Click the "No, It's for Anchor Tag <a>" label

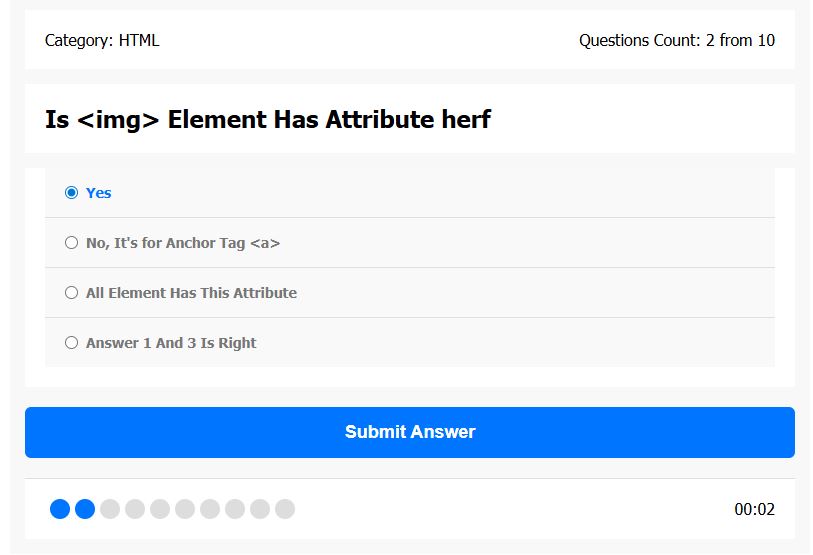(183, 243)
